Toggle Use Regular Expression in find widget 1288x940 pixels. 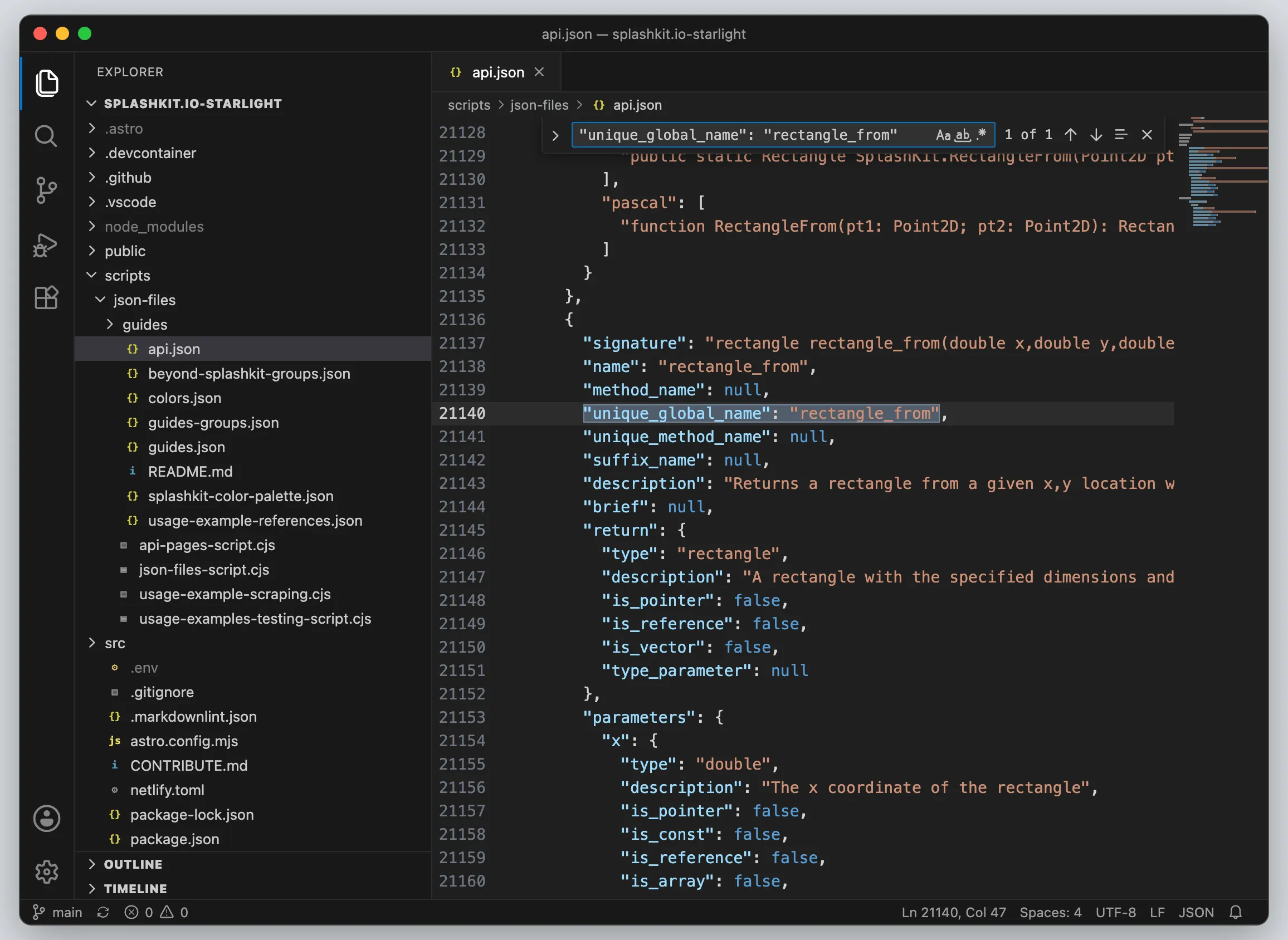(x=980, y=135)
